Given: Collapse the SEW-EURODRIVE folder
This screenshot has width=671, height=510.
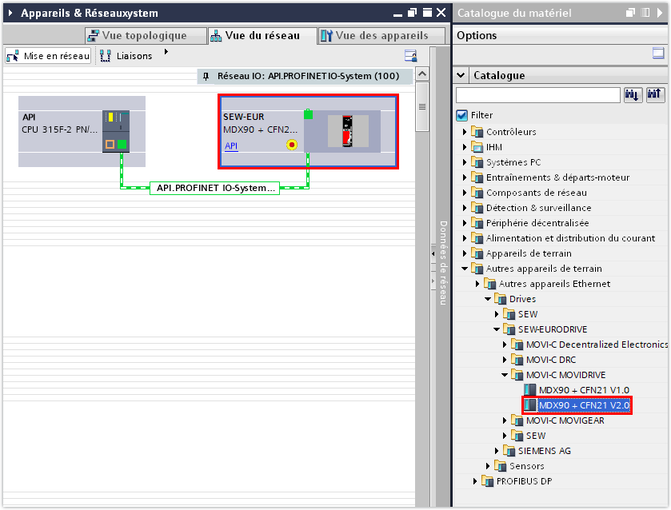Looking at the screenshot, I should point(497,329).
